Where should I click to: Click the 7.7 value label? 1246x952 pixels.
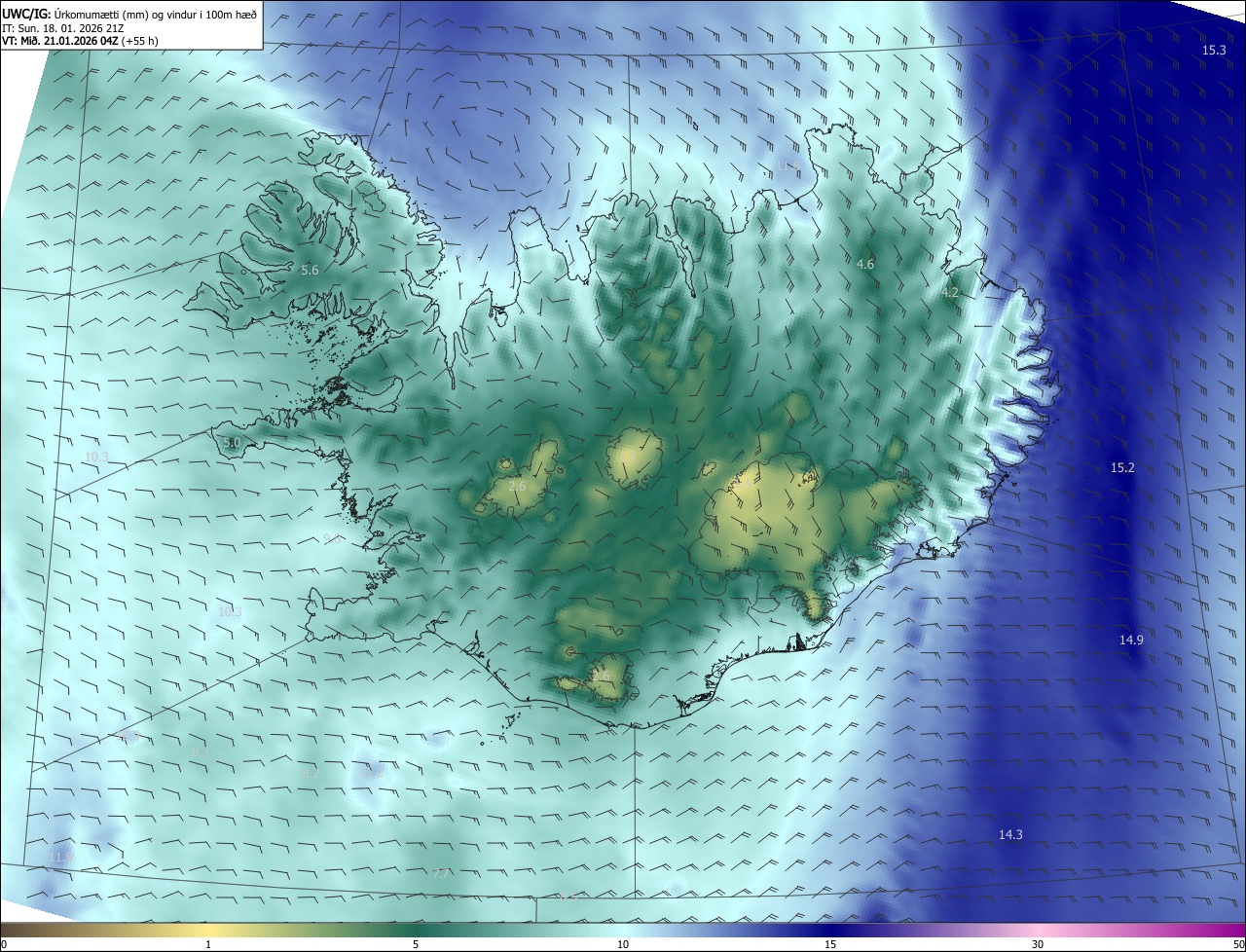pyautogui.click(x=440, y=873)
